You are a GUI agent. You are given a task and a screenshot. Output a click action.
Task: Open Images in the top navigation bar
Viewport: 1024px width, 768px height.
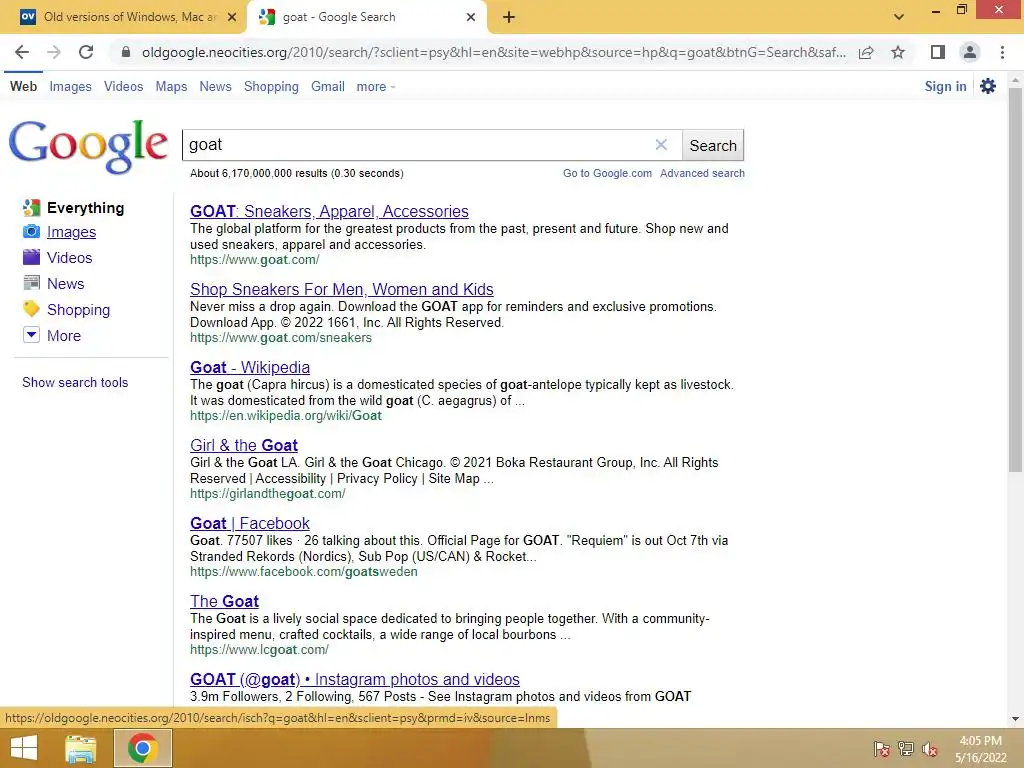click(71, 86)
